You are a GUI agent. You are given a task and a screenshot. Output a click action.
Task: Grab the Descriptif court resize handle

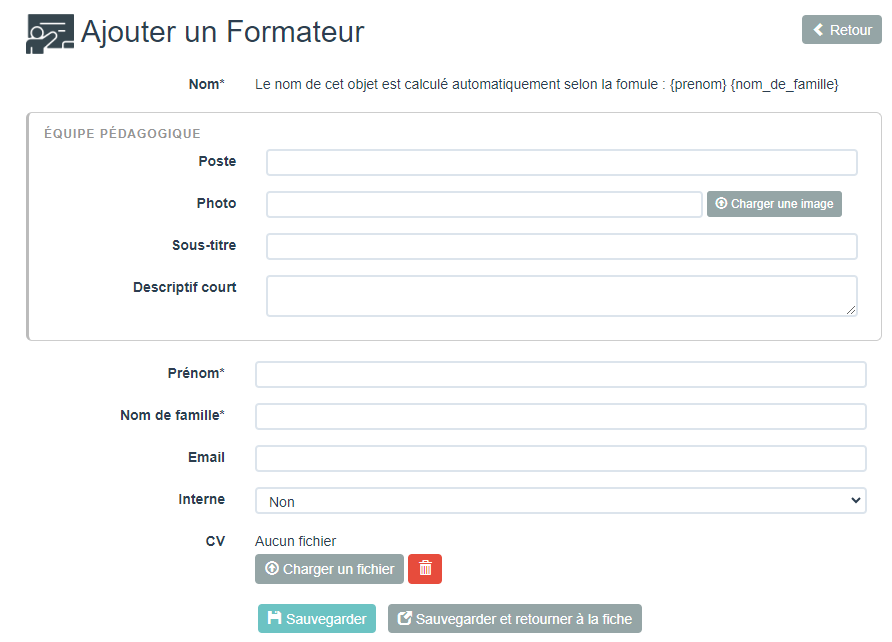851,311
